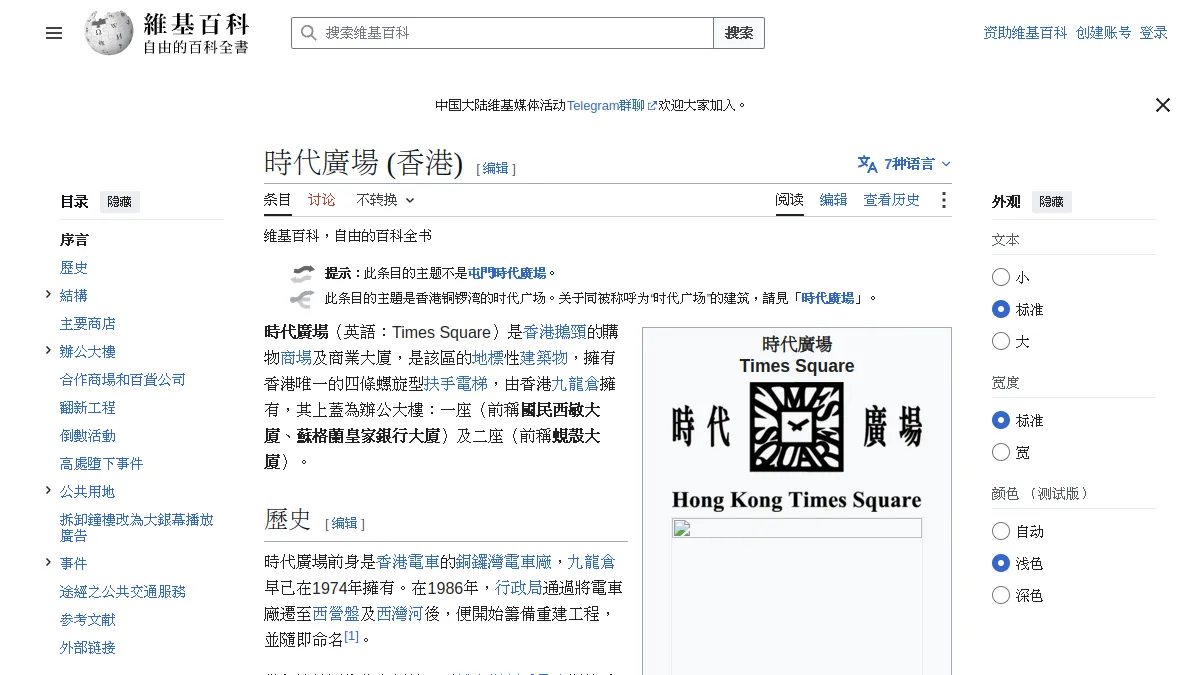Open the 7种语言 languages dropdown
The image size is (1200, 675).
point(905,164)
